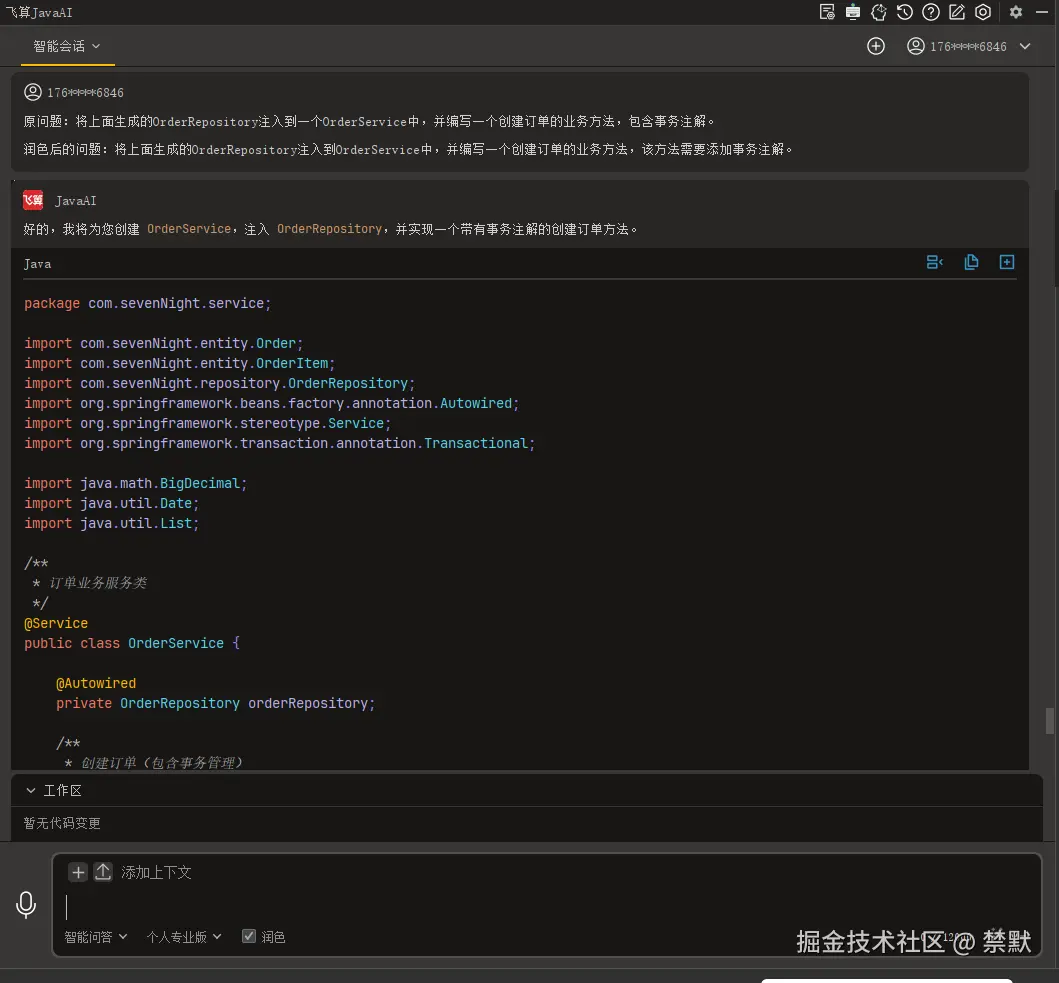Upload a file with the upload icon
The image size is (1059, 983).
103,872
